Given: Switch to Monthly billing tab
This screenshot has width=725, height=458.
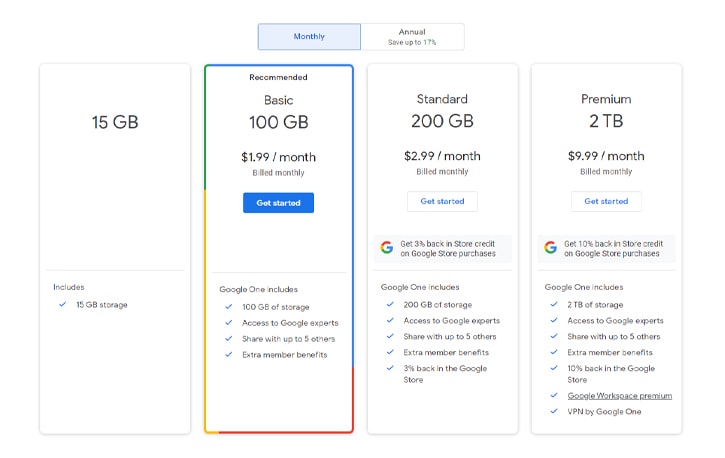Looking at the screenshot, I should point(309,37).
